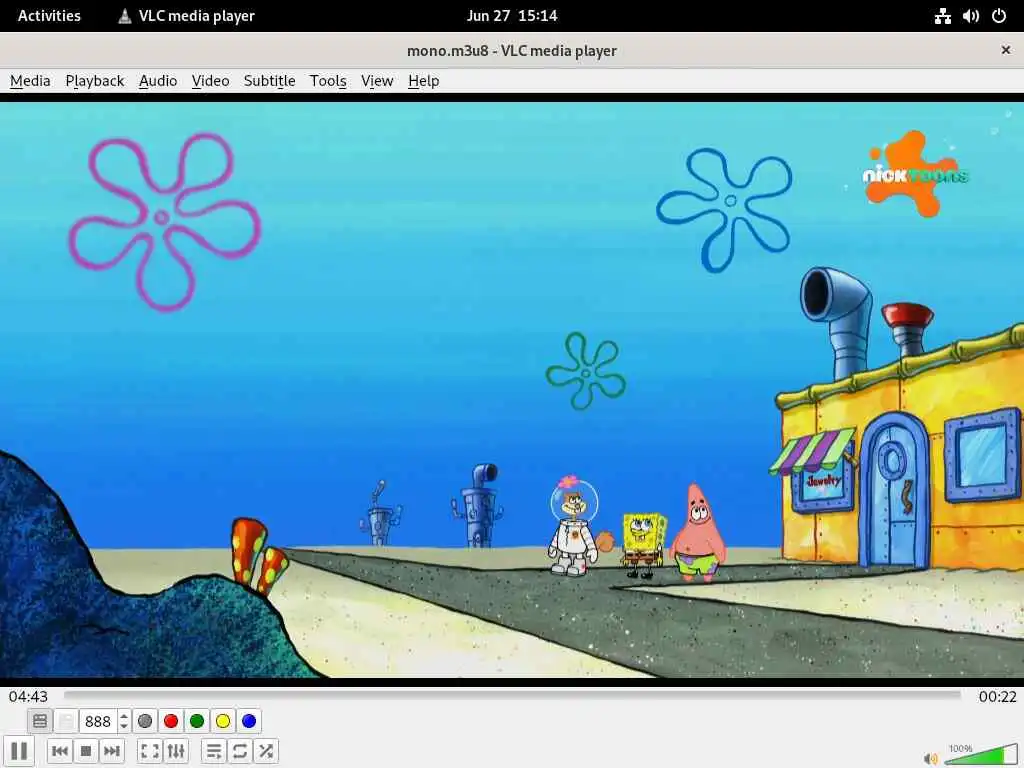Skip to next media track
This screenshot has width=1024, height=768.
[x=112, y=751]
